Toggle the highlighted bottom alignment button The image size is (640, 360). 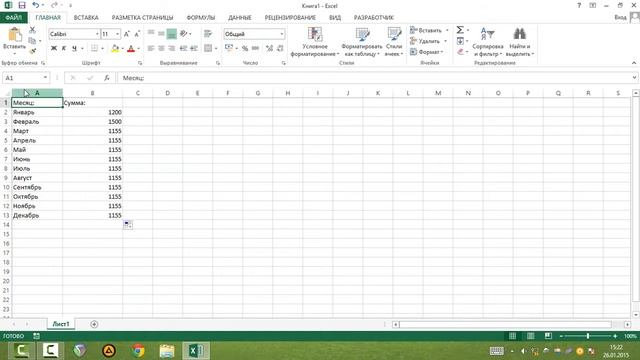click(171, 34)
